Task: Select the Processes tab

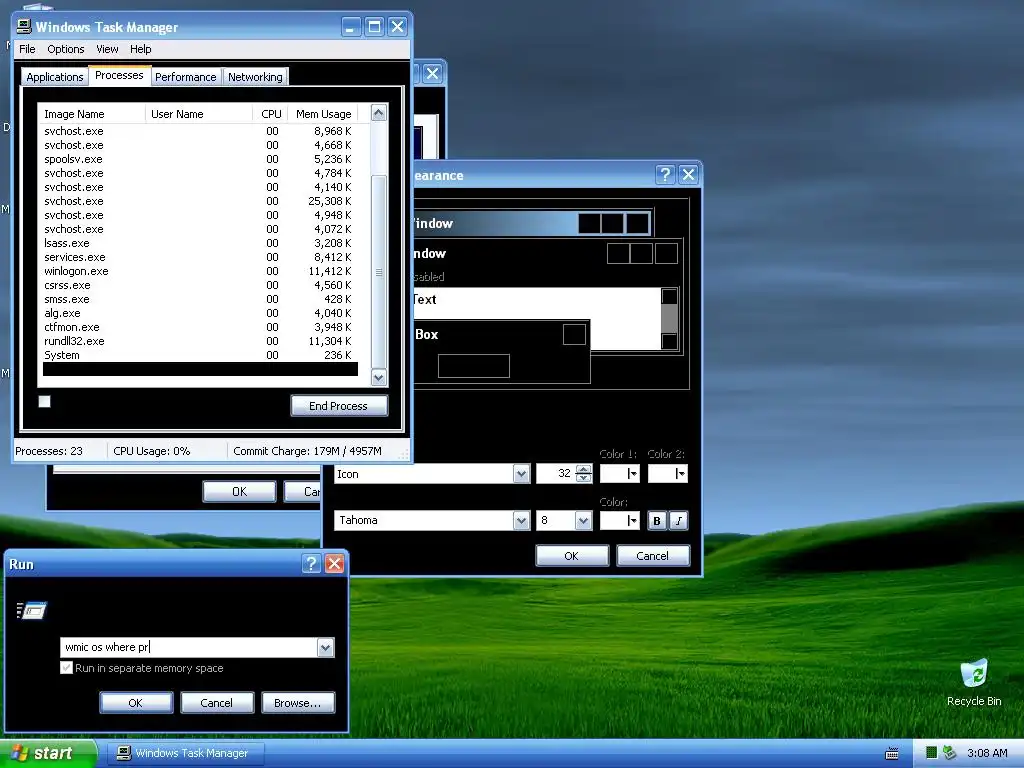Action: 119,75
